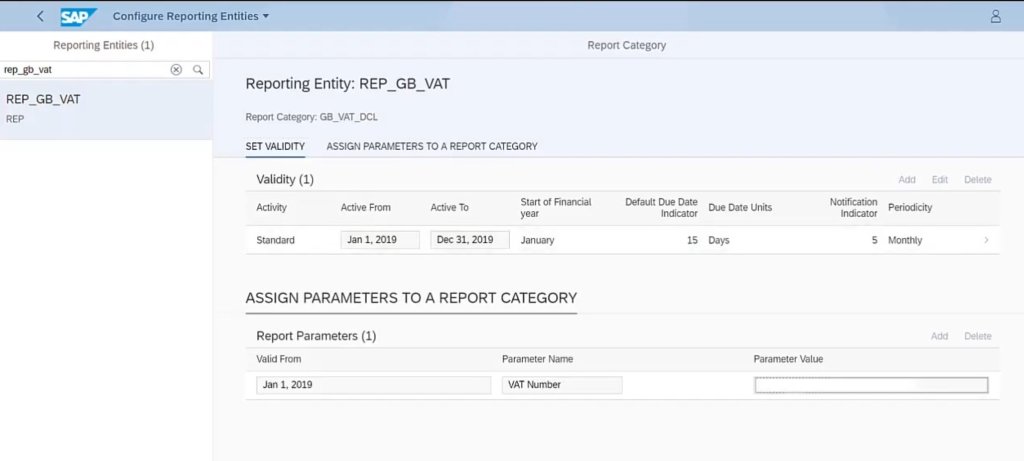Click the search magnifier icon
The width and height of the screenshot is (1024, 461).
198,70
